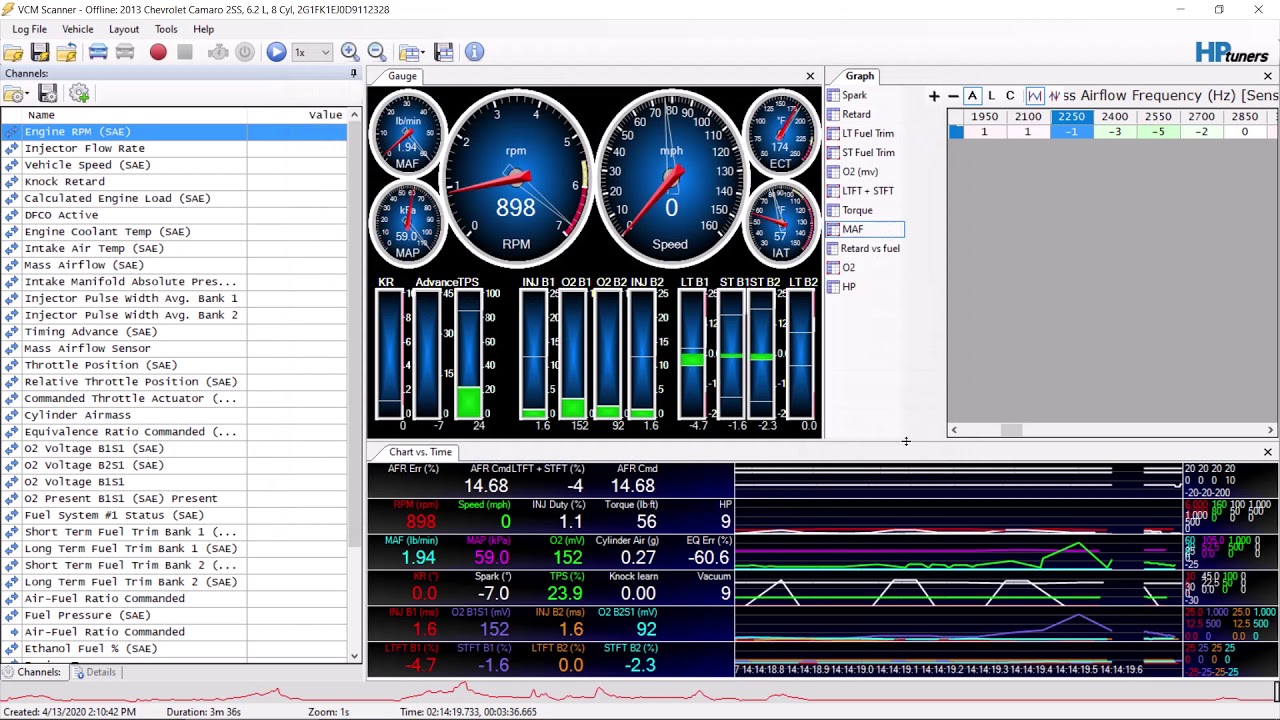
Task: Add a channel with gear-plus icon
Action: (x=79, y=93)
